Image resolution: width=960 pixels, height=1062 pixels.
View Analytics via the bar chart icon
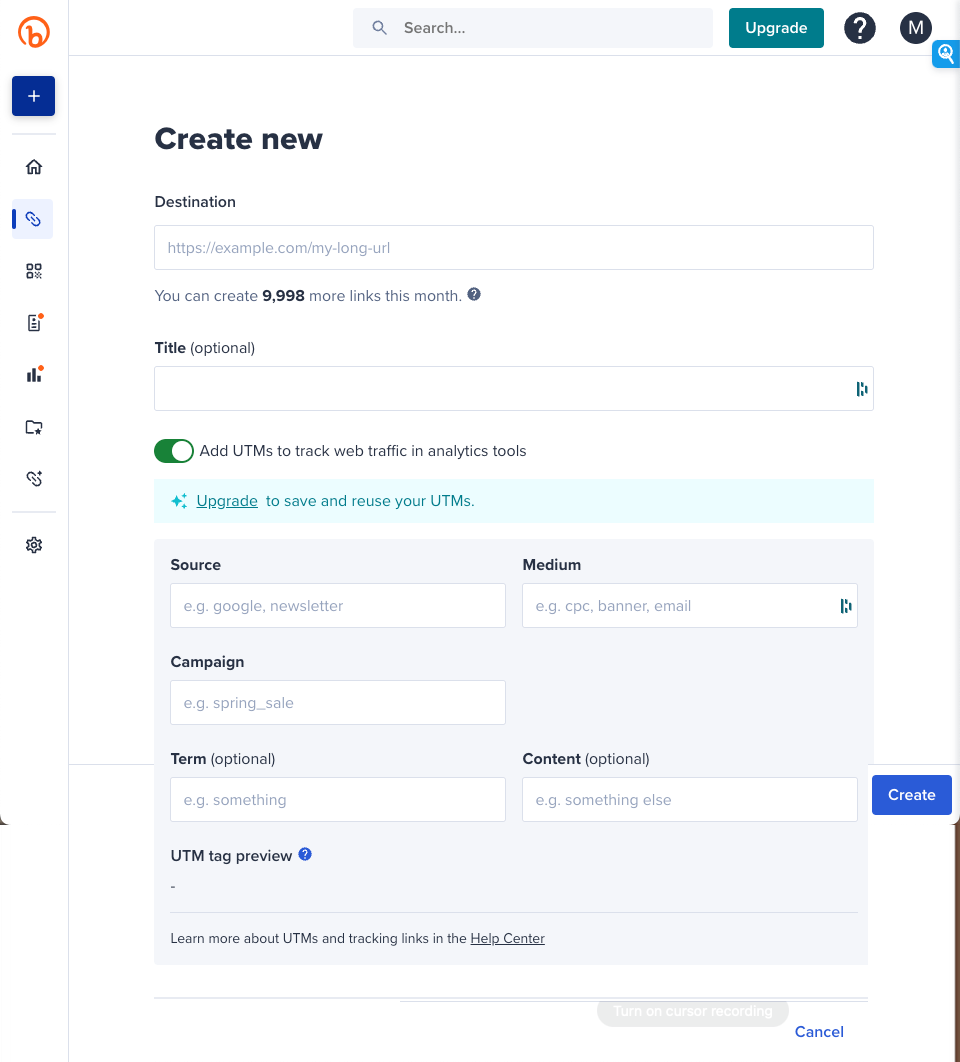click(33, 374)
